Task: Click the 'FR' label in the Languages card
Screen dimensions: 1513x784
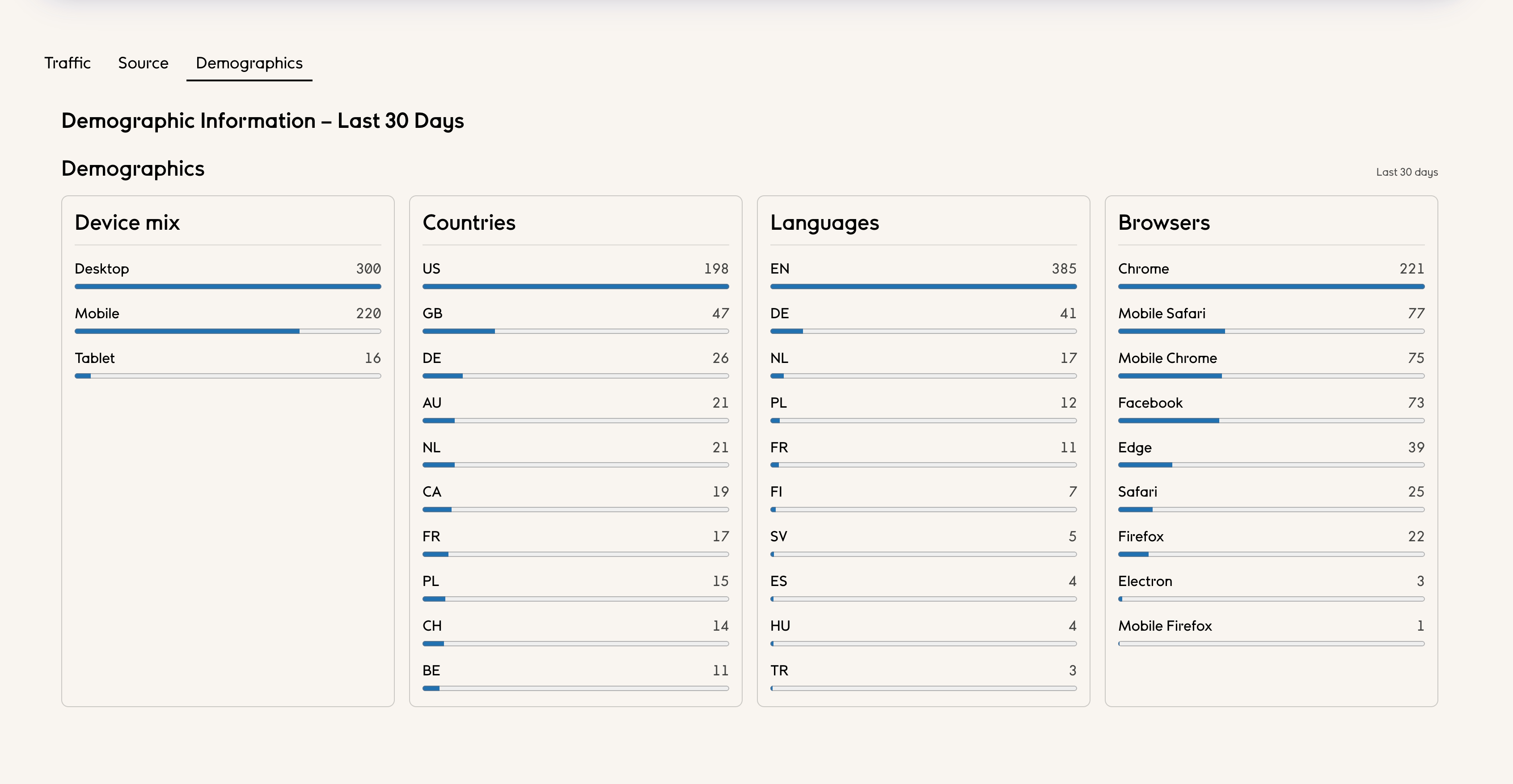Action: pyautogui.click(x=779, y=447)
